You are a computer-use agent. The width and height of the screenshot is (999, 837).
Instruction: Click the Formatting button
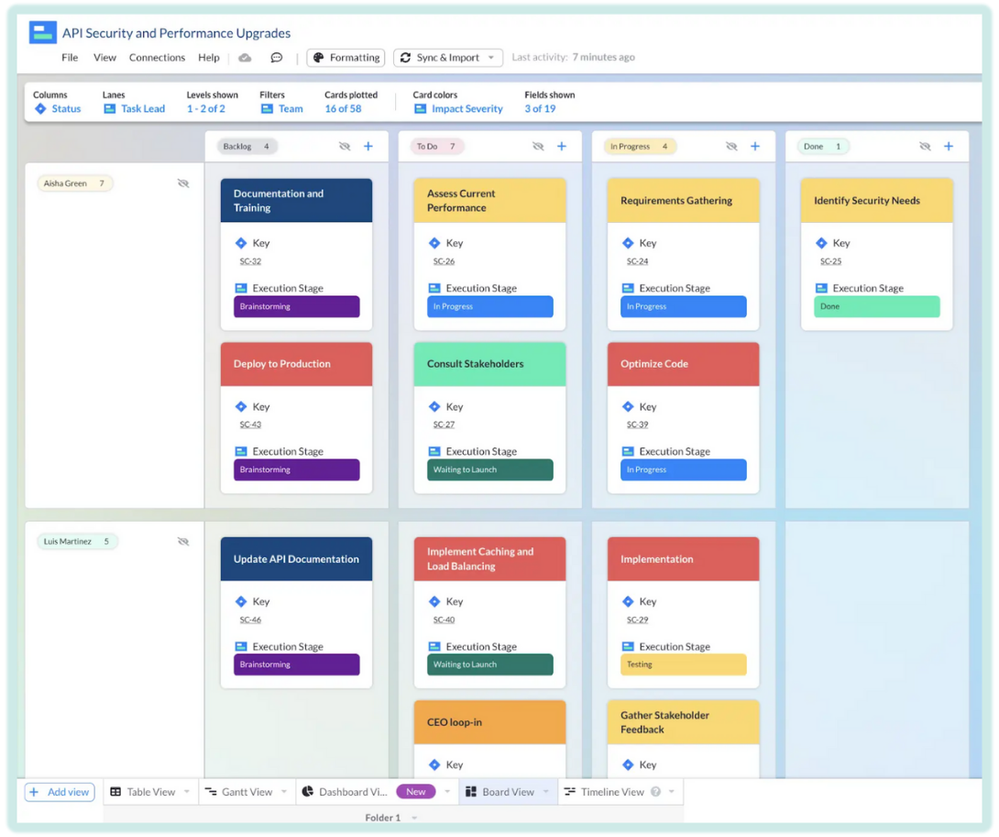coord(345,57)
